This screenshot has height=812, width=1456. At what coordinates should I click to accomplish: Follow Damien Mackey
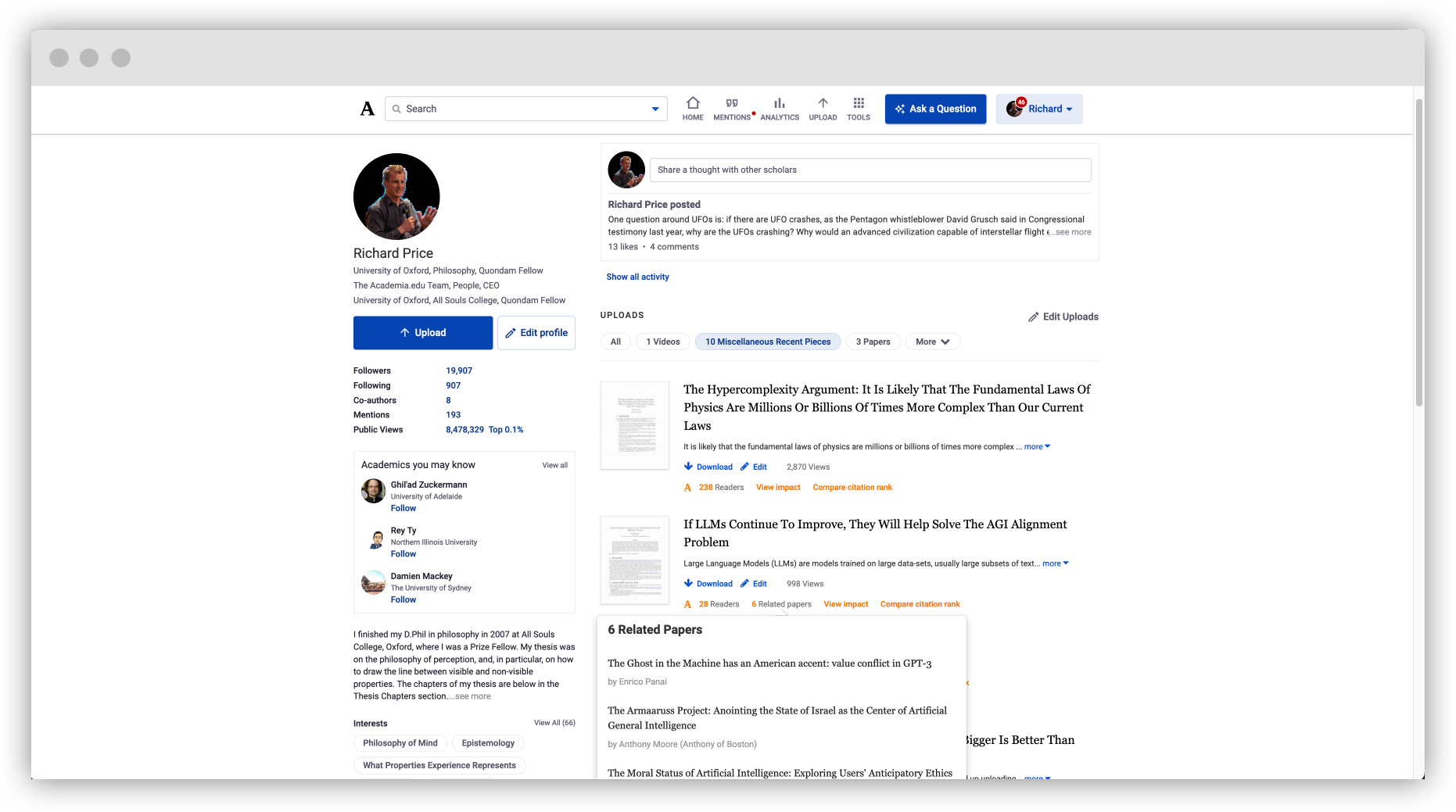click(x=403, y=599)
